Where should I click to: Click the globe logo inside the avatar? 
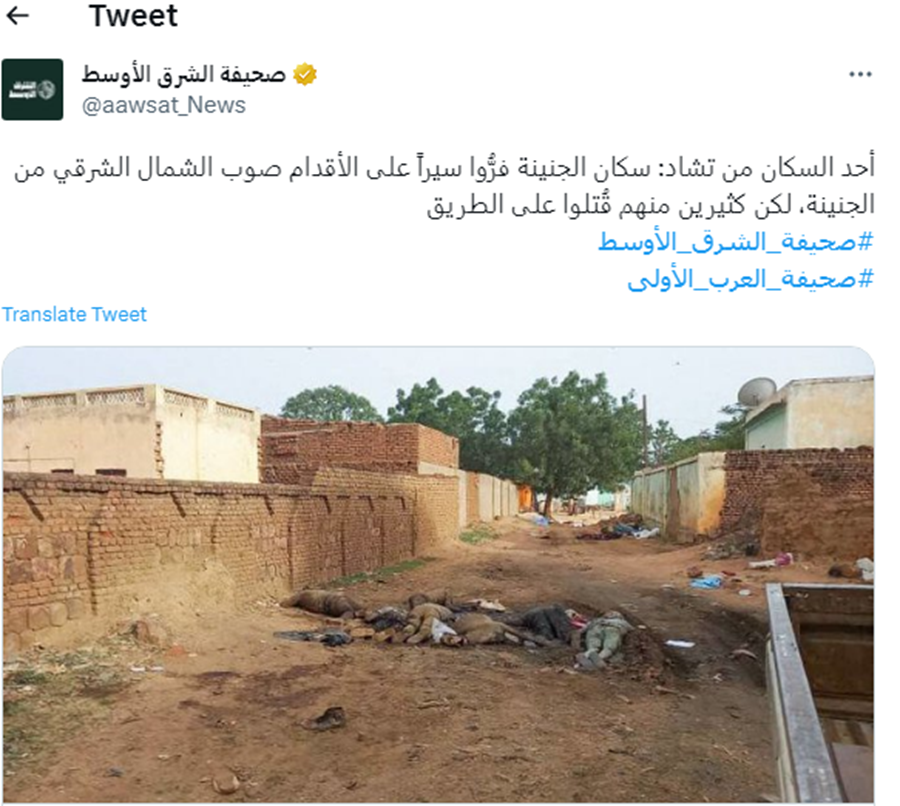pos(46,90)
